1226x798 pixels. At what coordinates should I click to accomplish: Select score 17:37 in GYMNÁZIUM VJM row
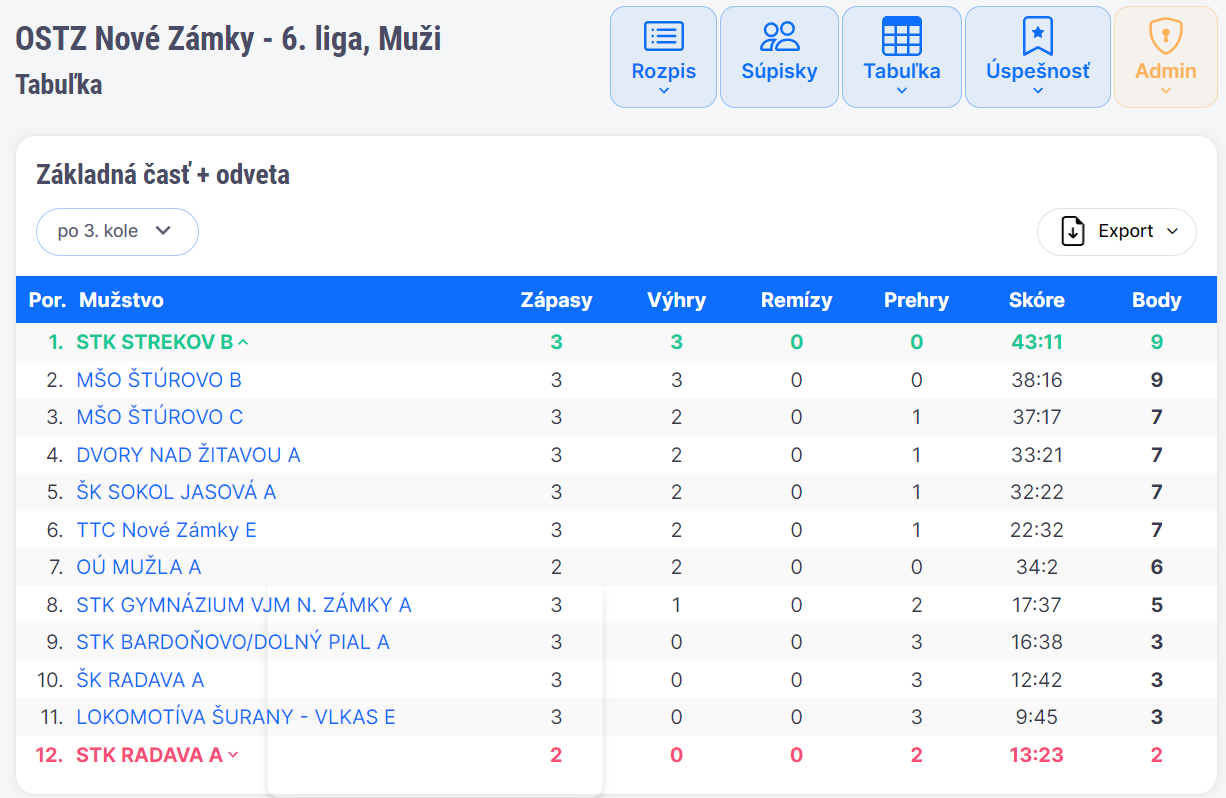[1037, 605]
